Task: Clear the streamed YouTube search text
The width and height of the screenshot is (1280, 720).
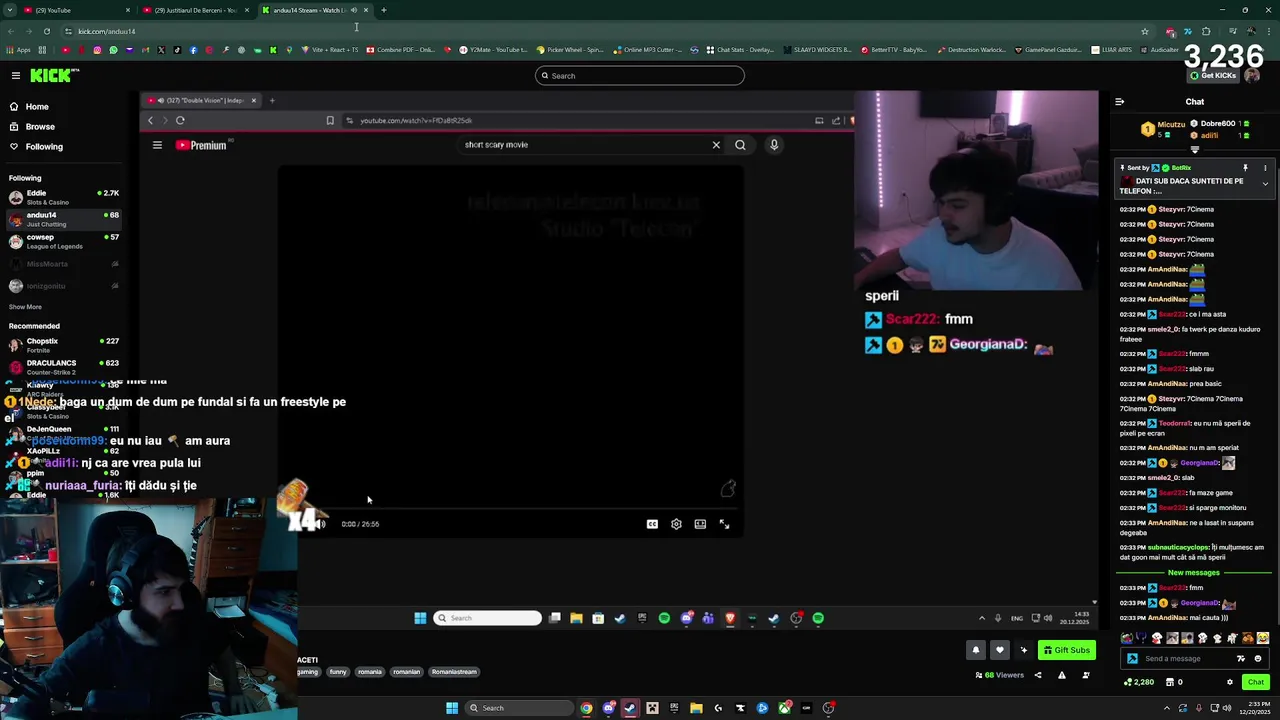Action: [716, 145]
